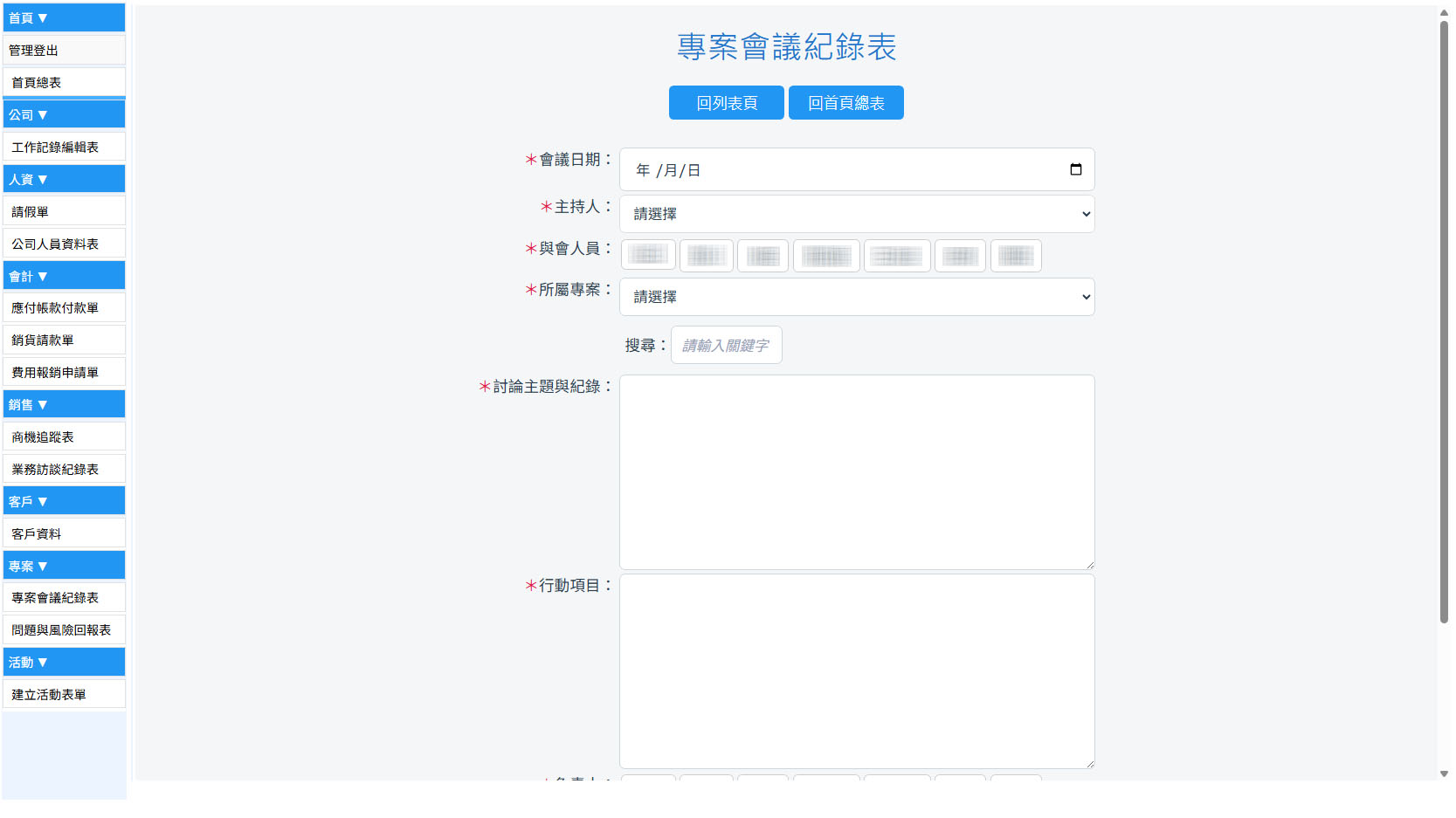Toggle last 與會人員 attendee button
Screen dimensions: 1456x818
coord(1016,256)
